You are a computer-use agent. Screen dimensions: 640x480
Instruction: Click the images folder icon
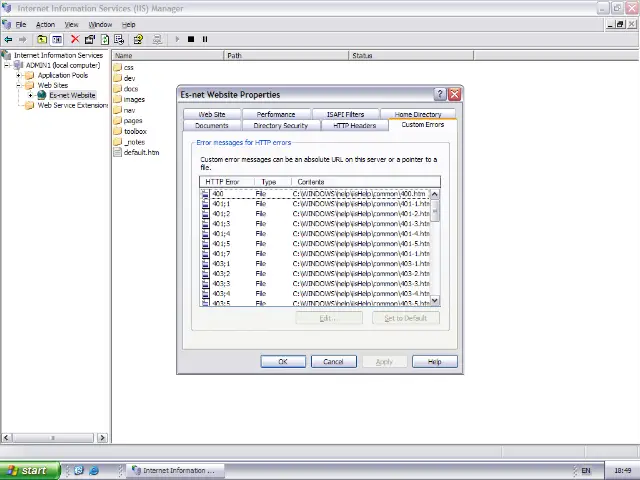(118, 99)
